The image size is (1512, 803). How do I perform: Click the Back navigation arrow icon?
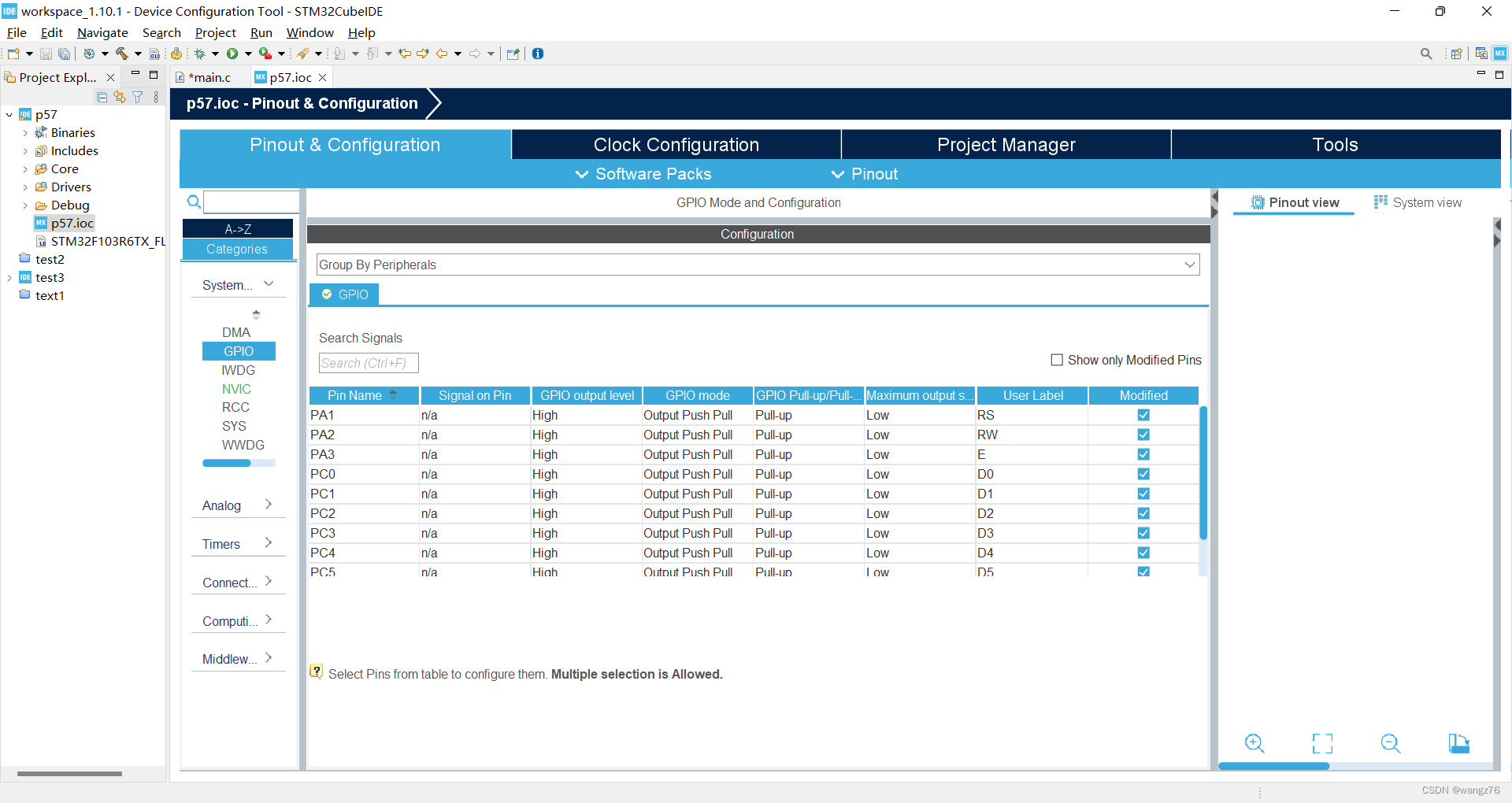442,54
